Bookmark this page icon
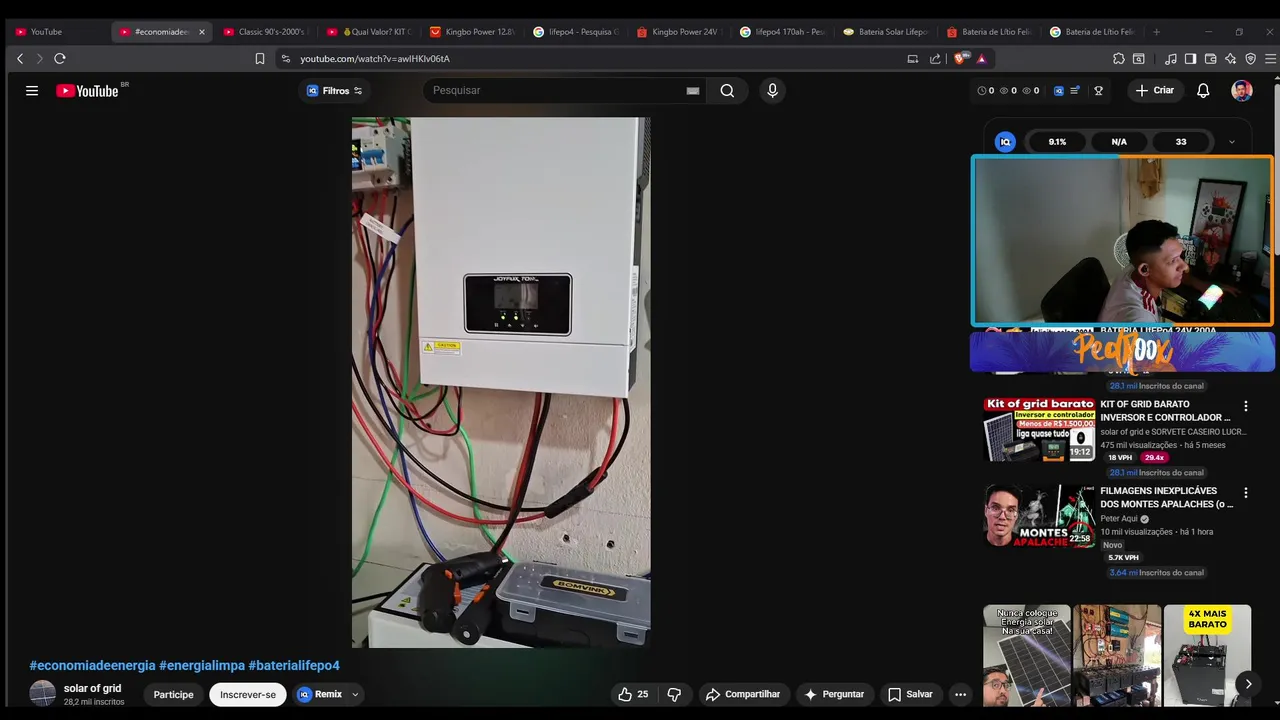The width and height of the screenshot is (1280, 720). (x=260, y=59)
